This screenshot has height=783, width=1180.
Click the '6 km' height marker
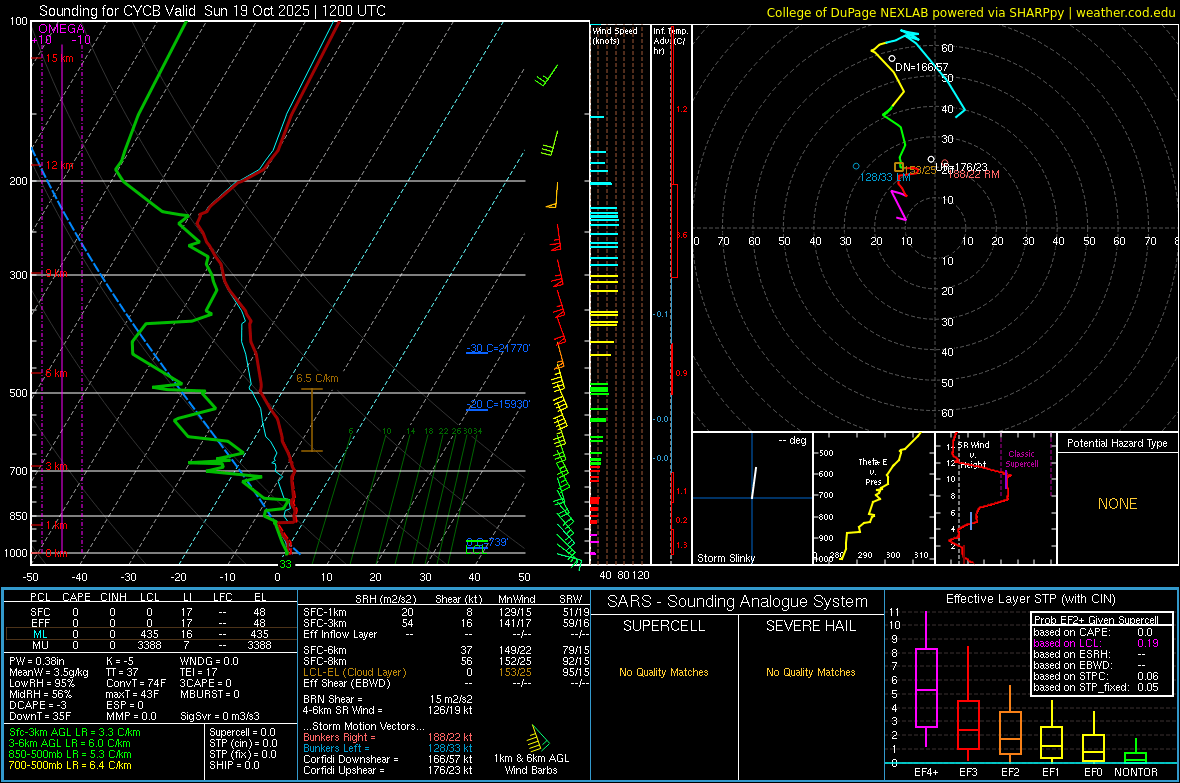coord(56,373)
